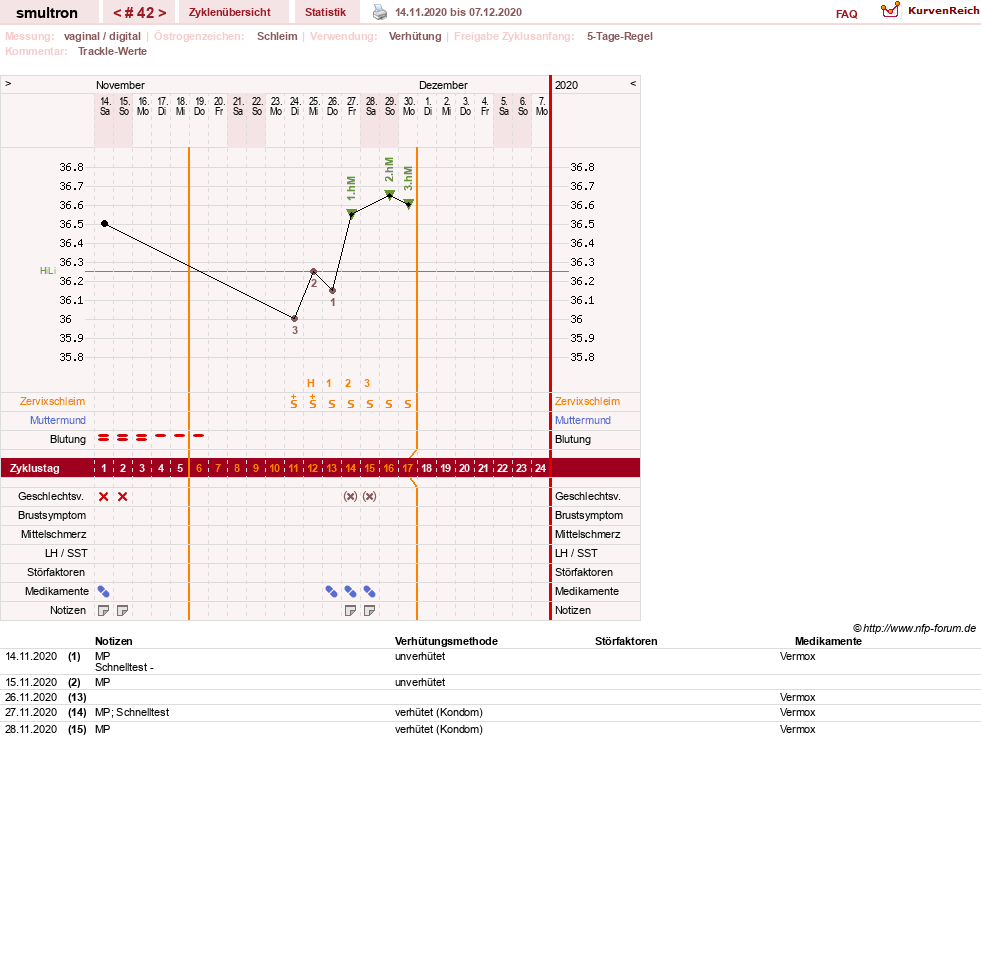Click the 'vaginal / digital' measurement value
This screenshot has width=981, height=954.
click(x=102, y=36)
